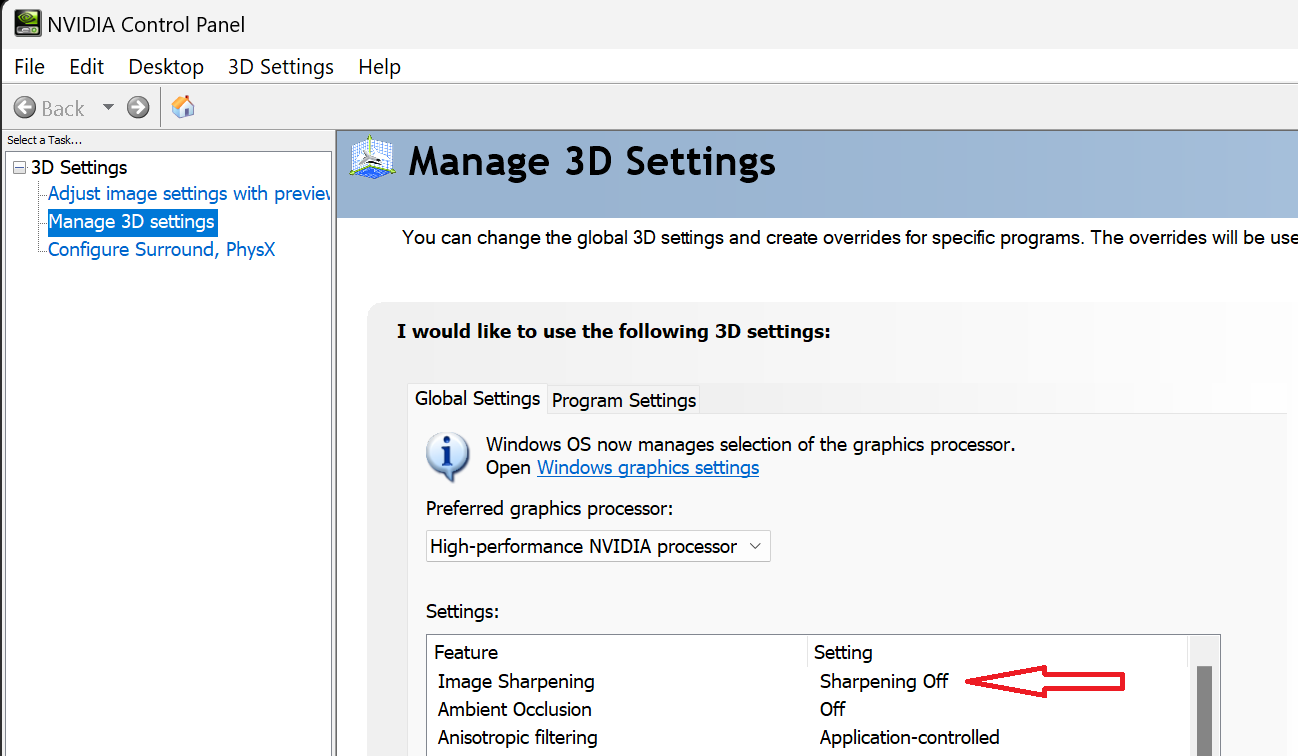Open the Help menu

point(379,67)
